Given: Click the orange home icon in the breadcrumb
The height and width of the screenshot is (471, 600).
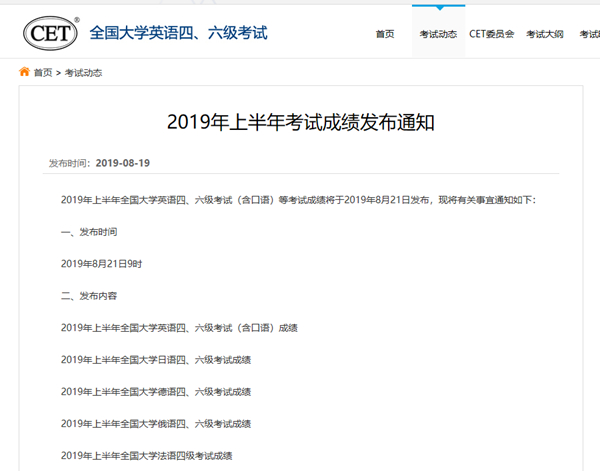Looking at the screenshot, I should [24, 73].
